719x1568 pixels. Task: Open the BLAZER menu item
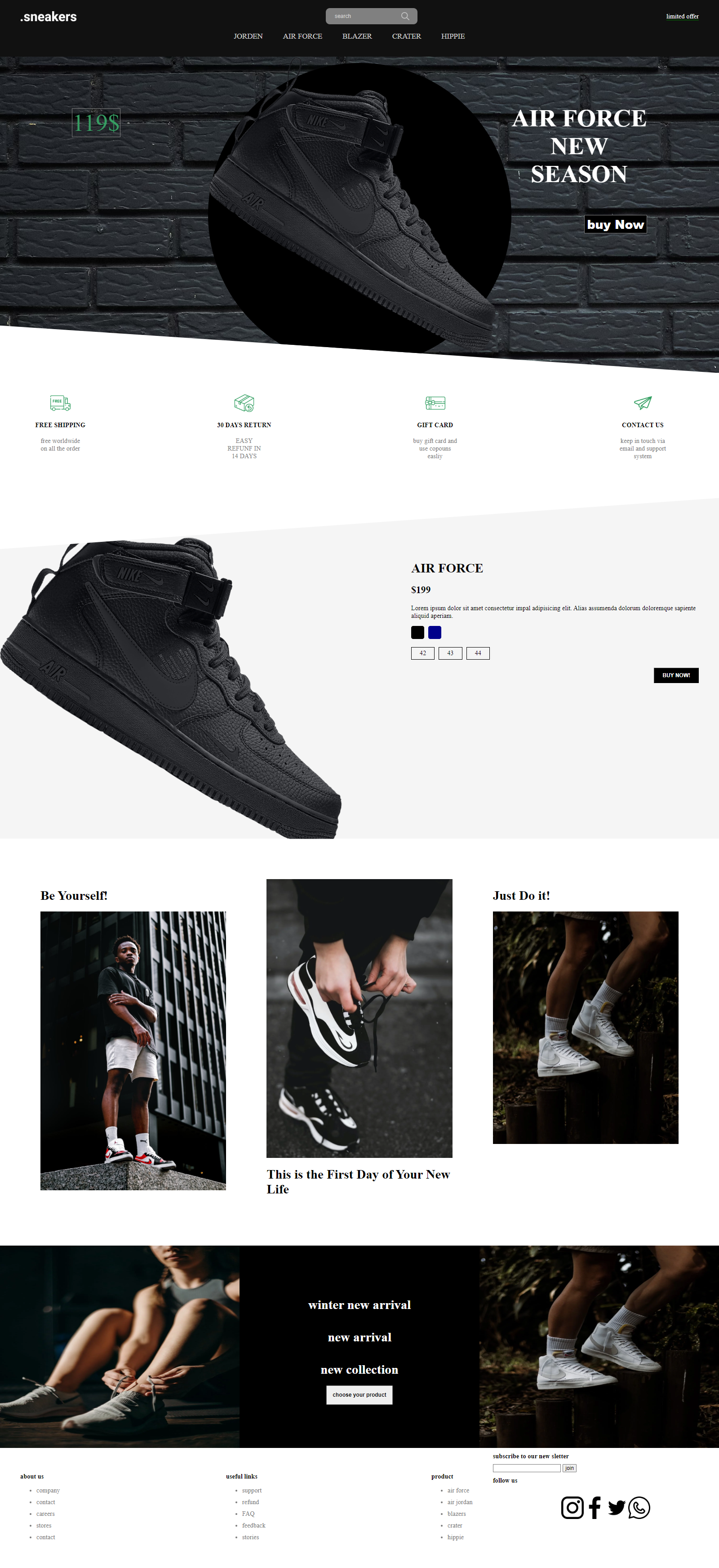357,36
